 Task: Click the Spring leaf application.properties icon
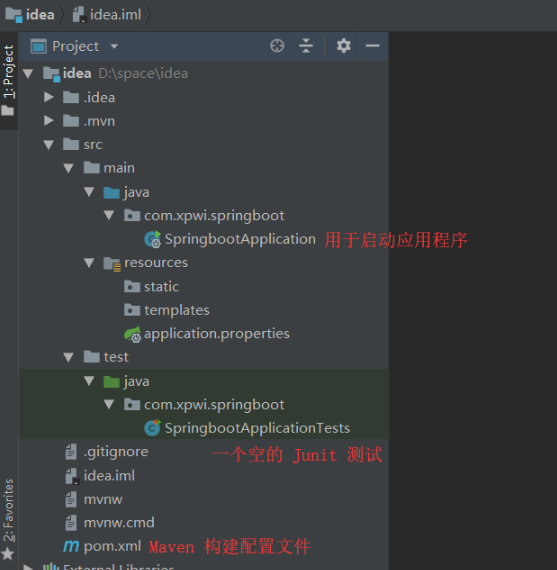[132, 334]
